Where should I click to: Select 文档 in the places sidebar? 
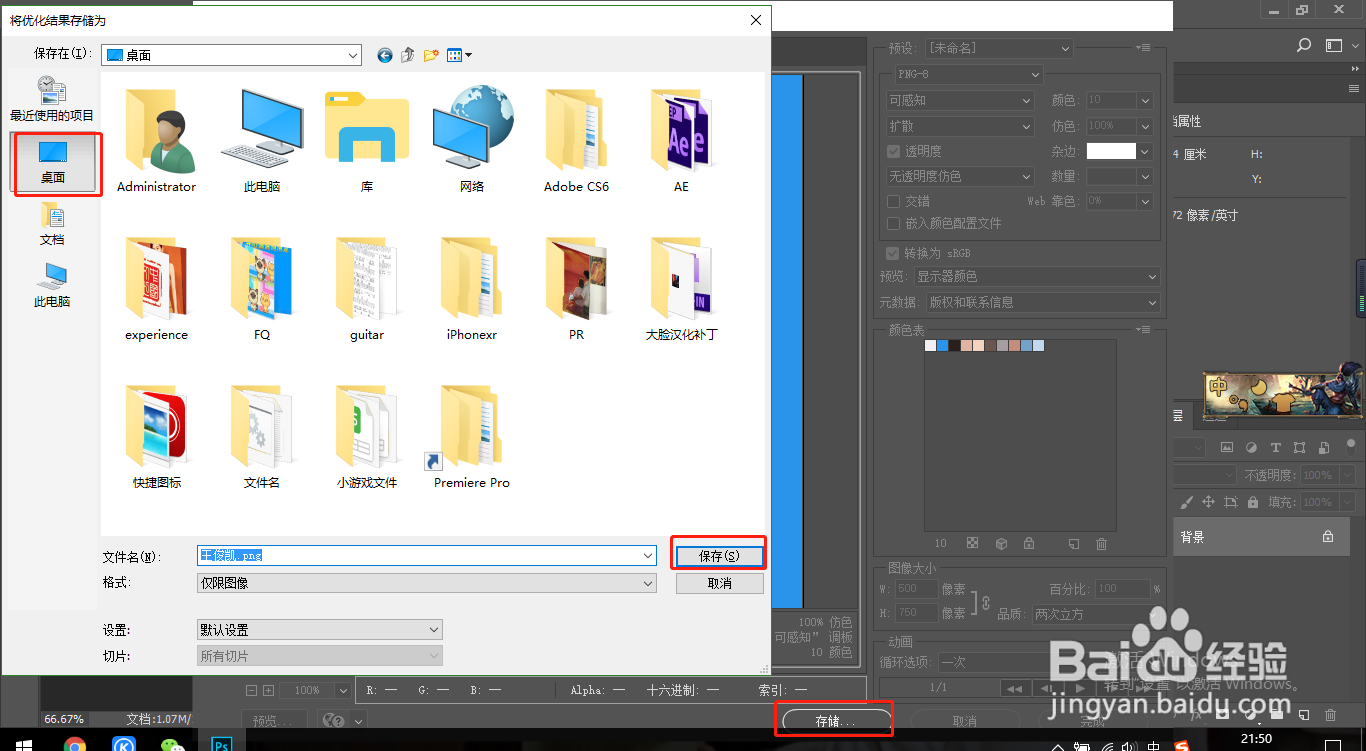pyautogui.click(x=52, y=224)
